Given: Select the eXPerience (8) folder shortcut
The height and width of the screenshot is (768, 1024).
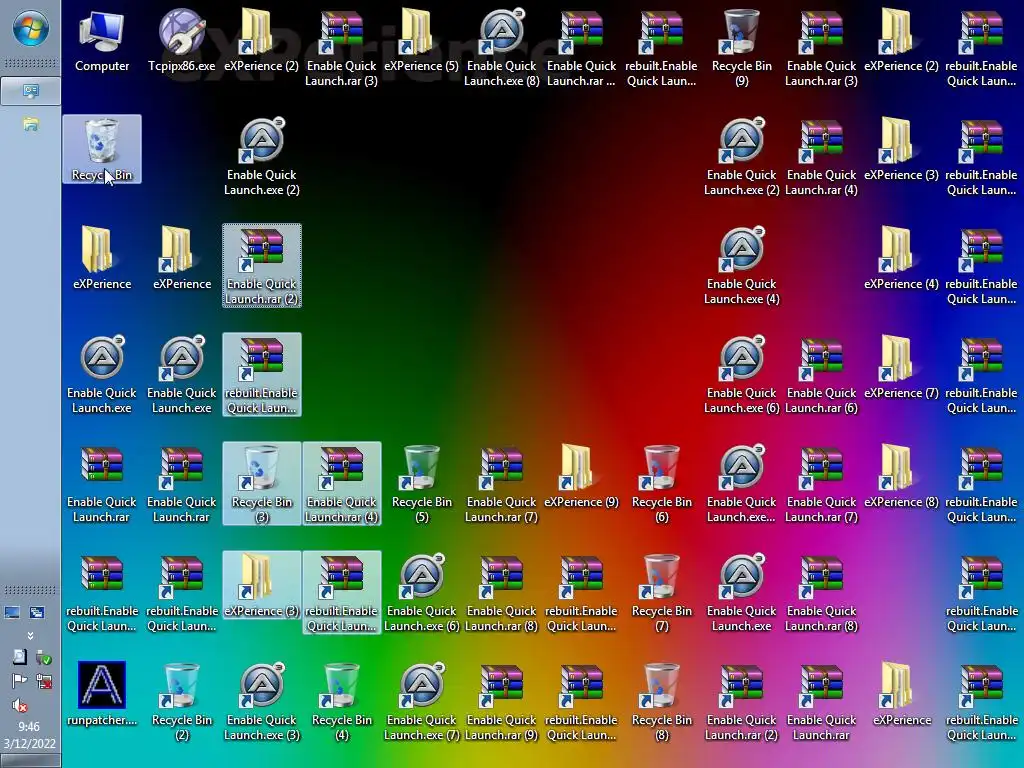Looking at the screenshot, I should [901, 477].
